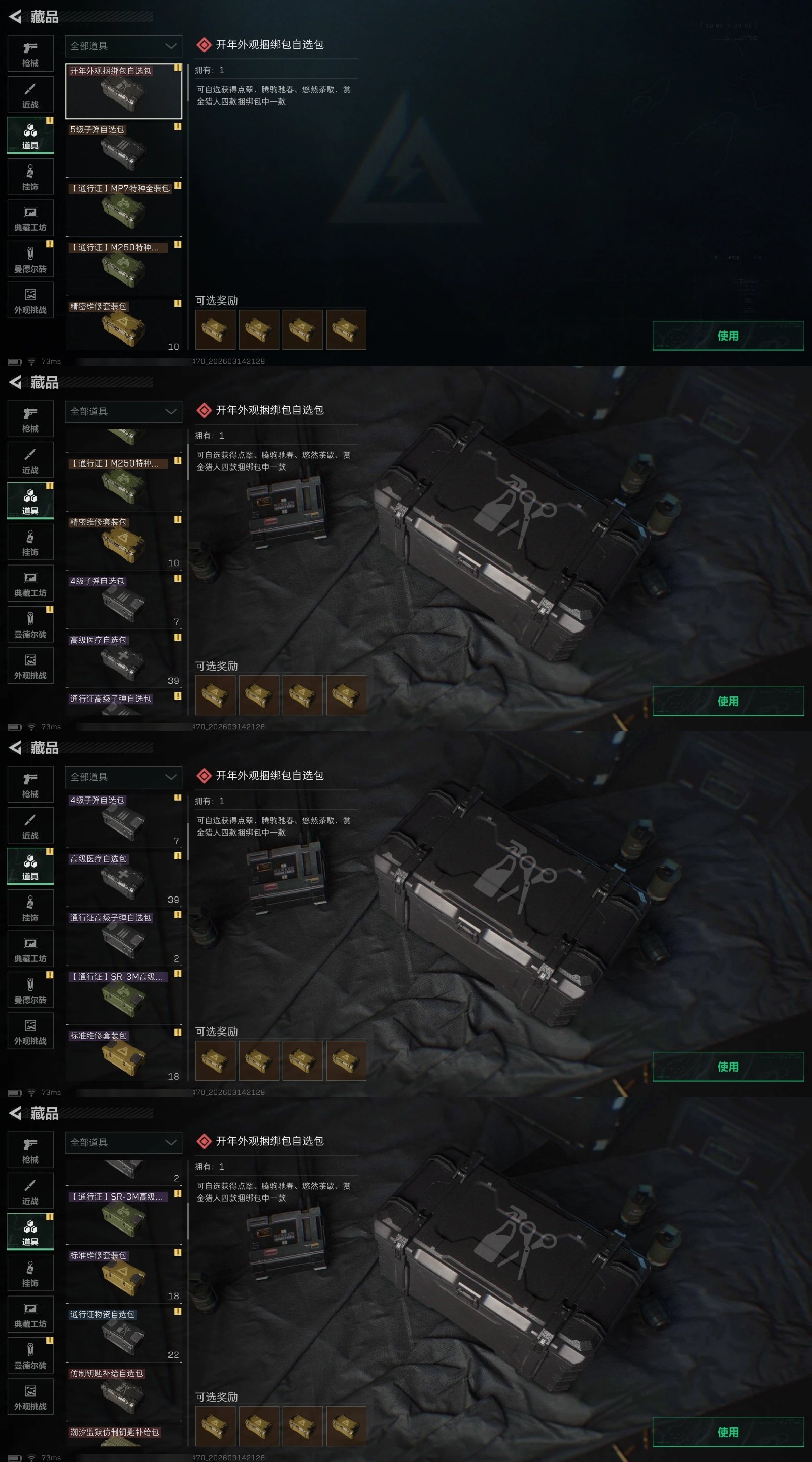Screen dimensions: 812x1462
Task: Open the 曼德尔砖 category icon
Action: click(30, 259)
